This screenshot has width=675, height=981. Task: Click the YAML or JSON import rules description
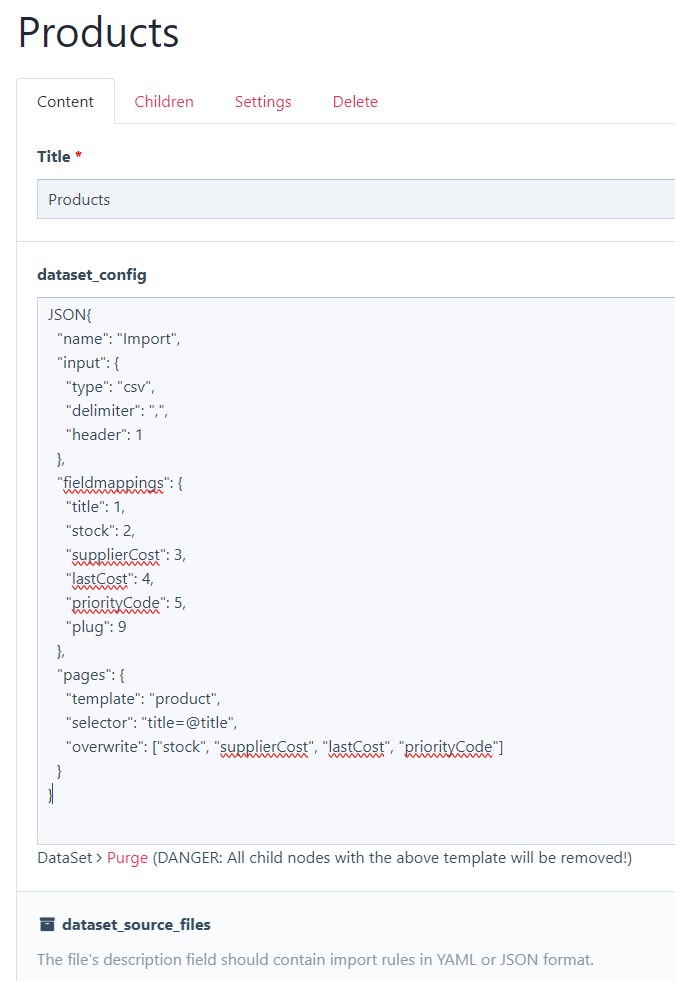pos(315,959)
